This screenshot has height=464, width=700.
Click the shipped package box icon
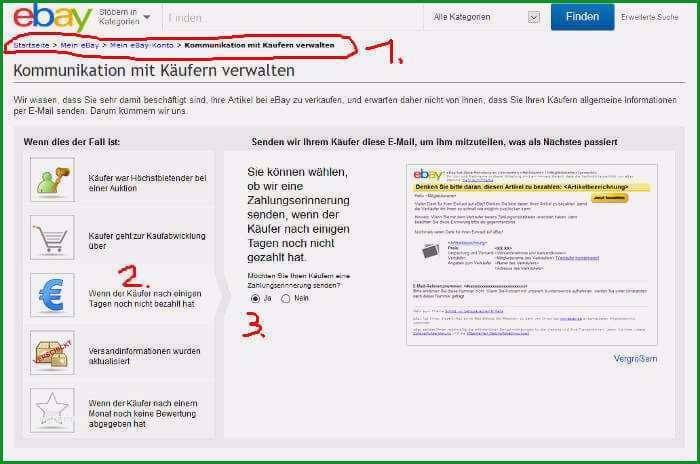click(52, 352)
